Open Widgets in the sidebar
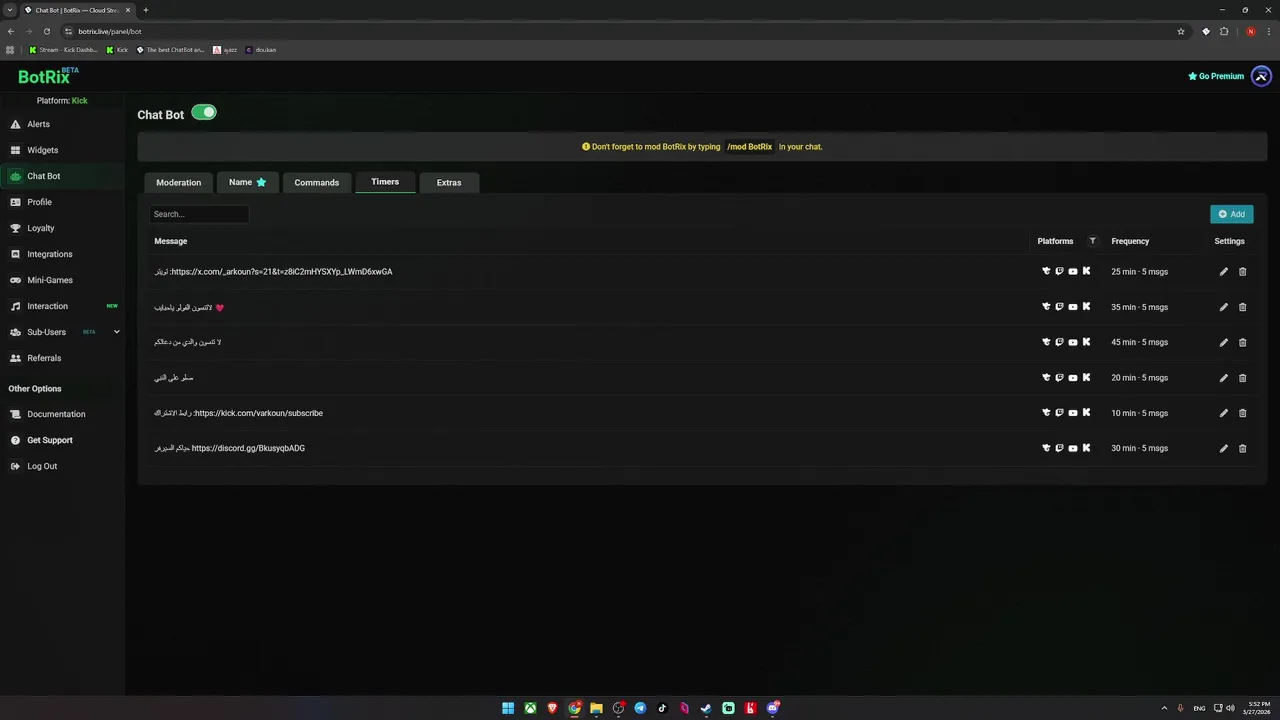1280x720 pixels. pyautogui.click(x=62, y=150)
